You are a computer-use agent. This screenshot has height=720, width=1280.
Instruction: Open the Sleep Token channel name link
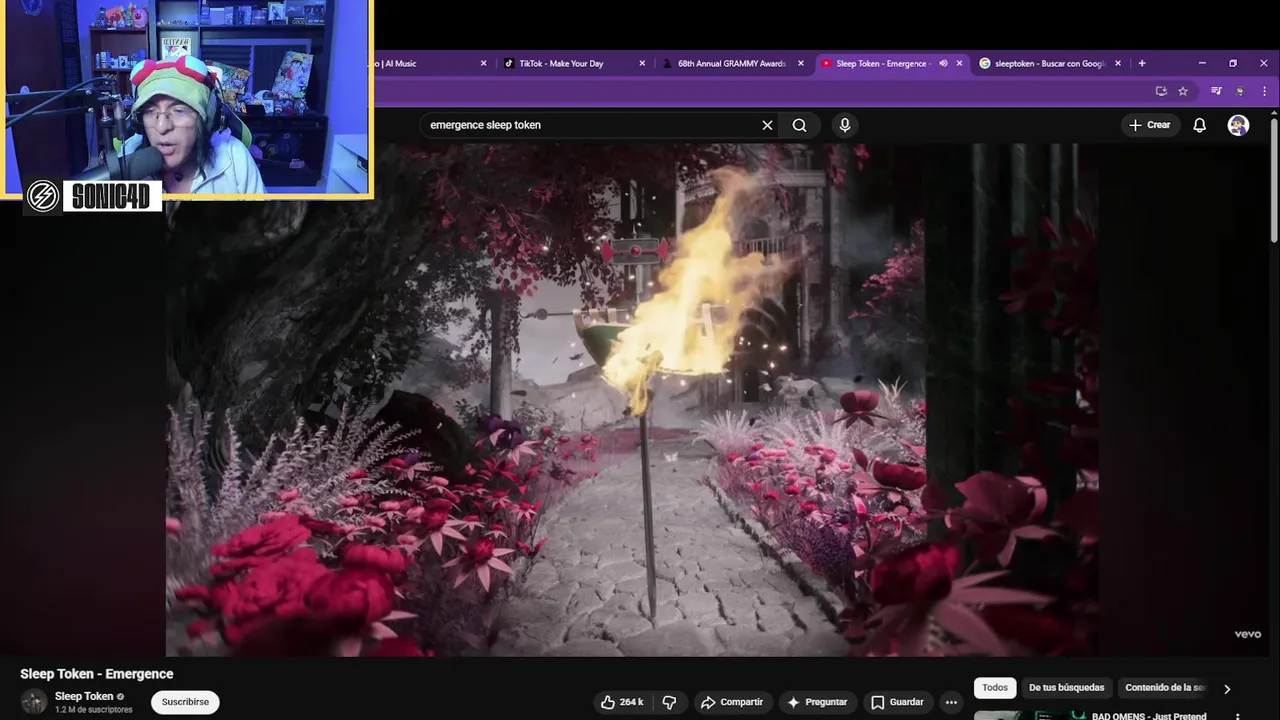tap(84, 696)
